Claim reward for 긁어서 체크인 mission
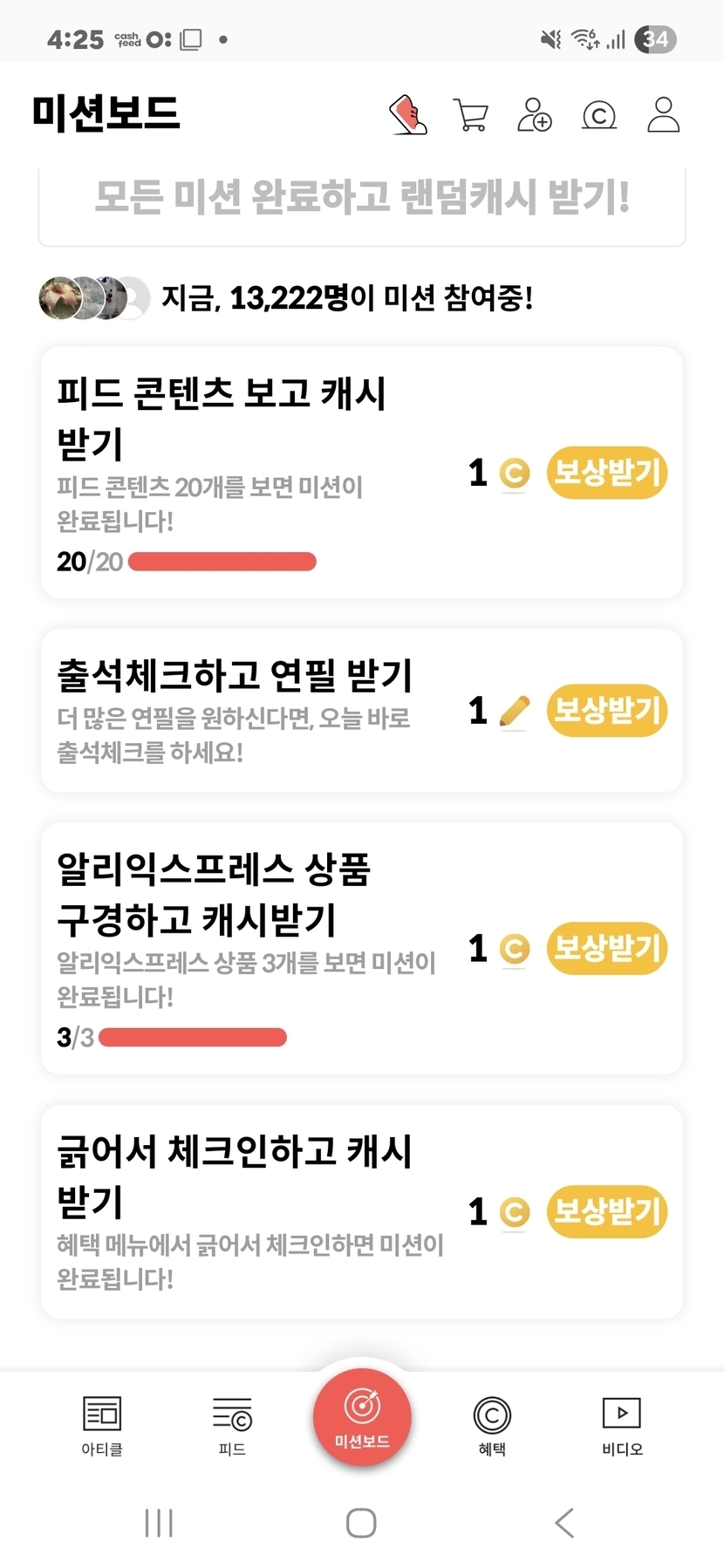Image resolution: width=724 pixels, height=1568 pixels. pos(607,1211)
